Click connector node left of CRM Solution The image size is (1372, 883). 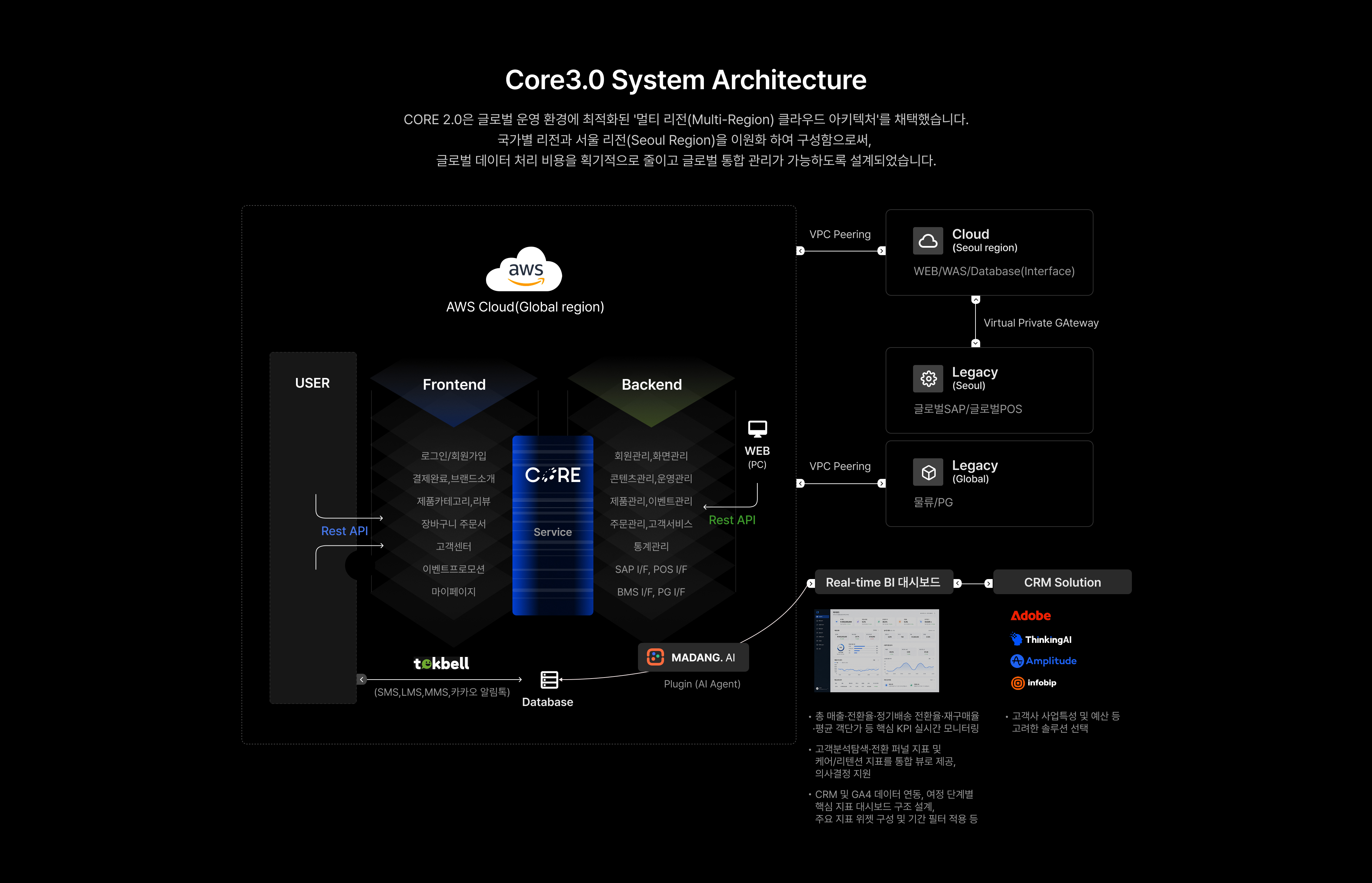[x=988, y=584]
